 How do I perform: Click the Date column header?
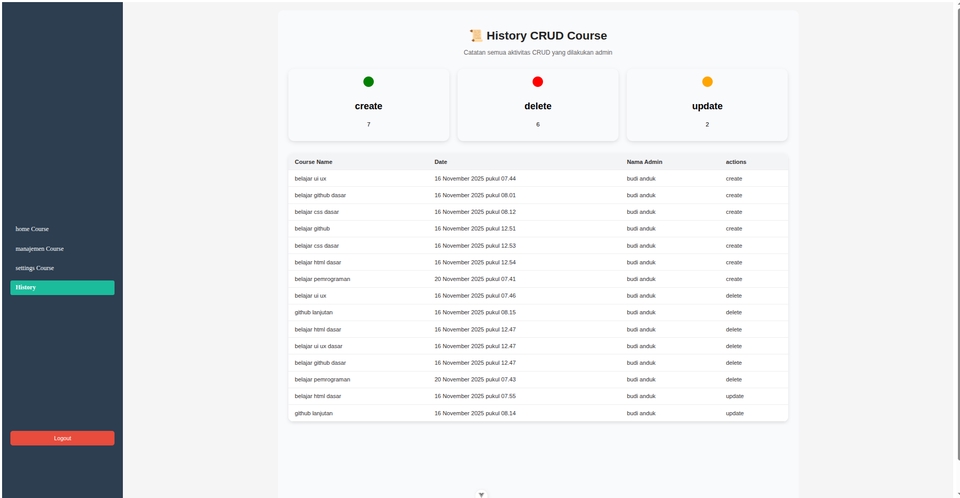click(x=441, y=162)
